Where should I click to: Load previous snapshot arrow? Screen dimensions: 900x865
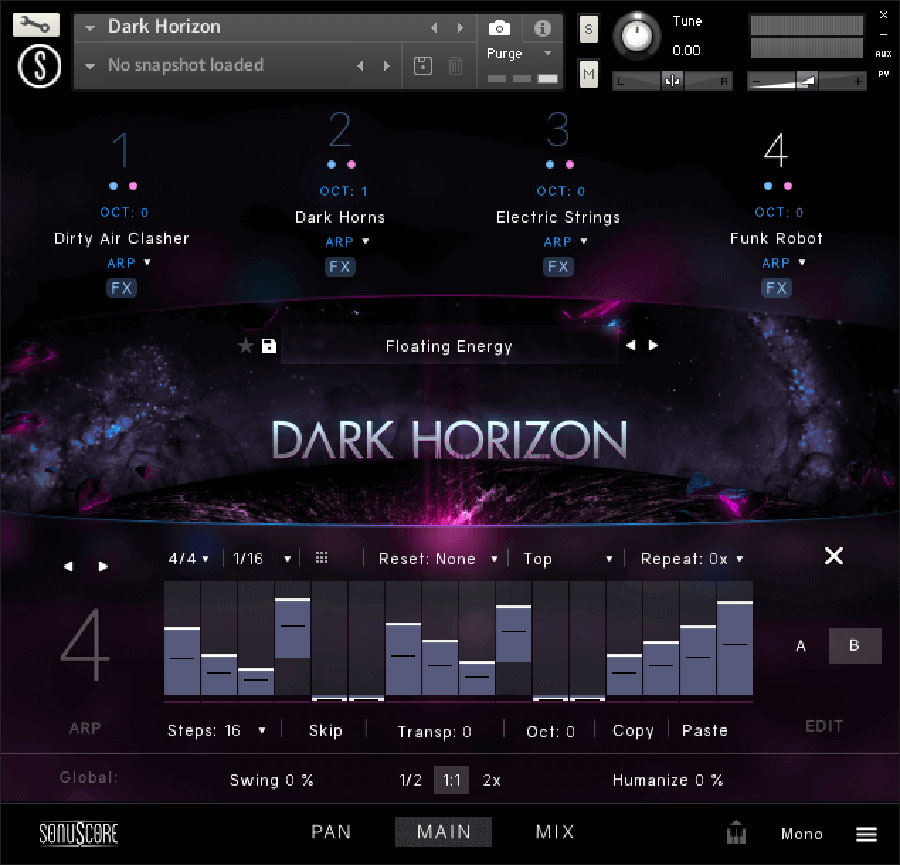360,66
